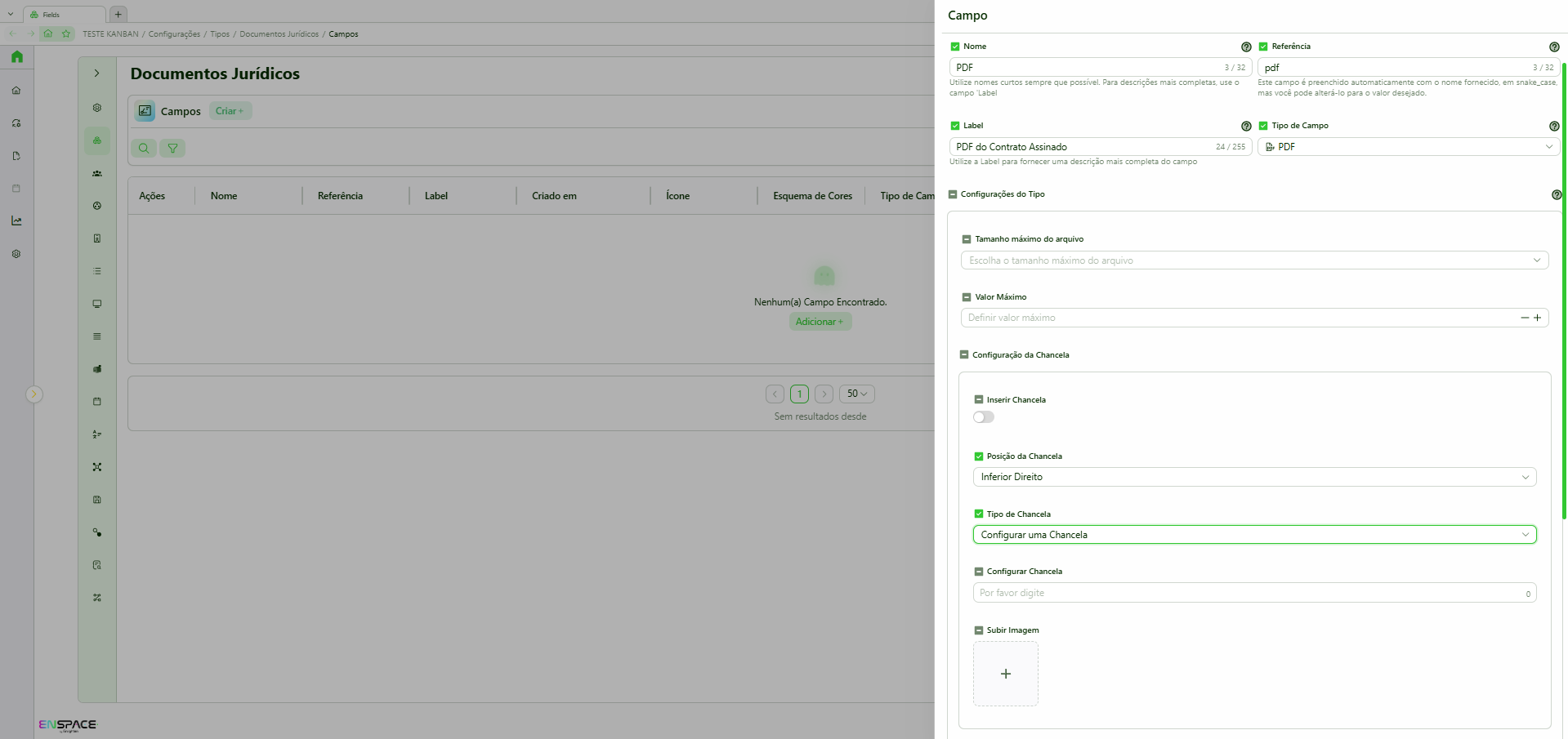
Task: Click the favorite star icon in breadcrumb bar
Action: (x=66, y=33)
